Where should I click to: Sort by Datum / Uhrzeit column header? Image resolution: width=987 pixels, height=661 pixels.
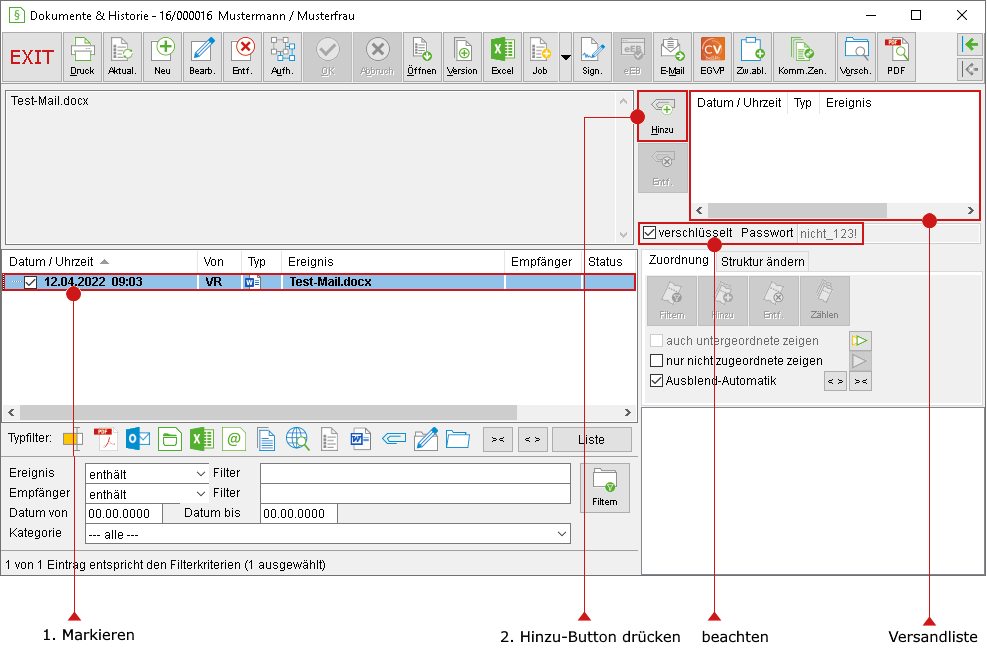pos(99,262)
